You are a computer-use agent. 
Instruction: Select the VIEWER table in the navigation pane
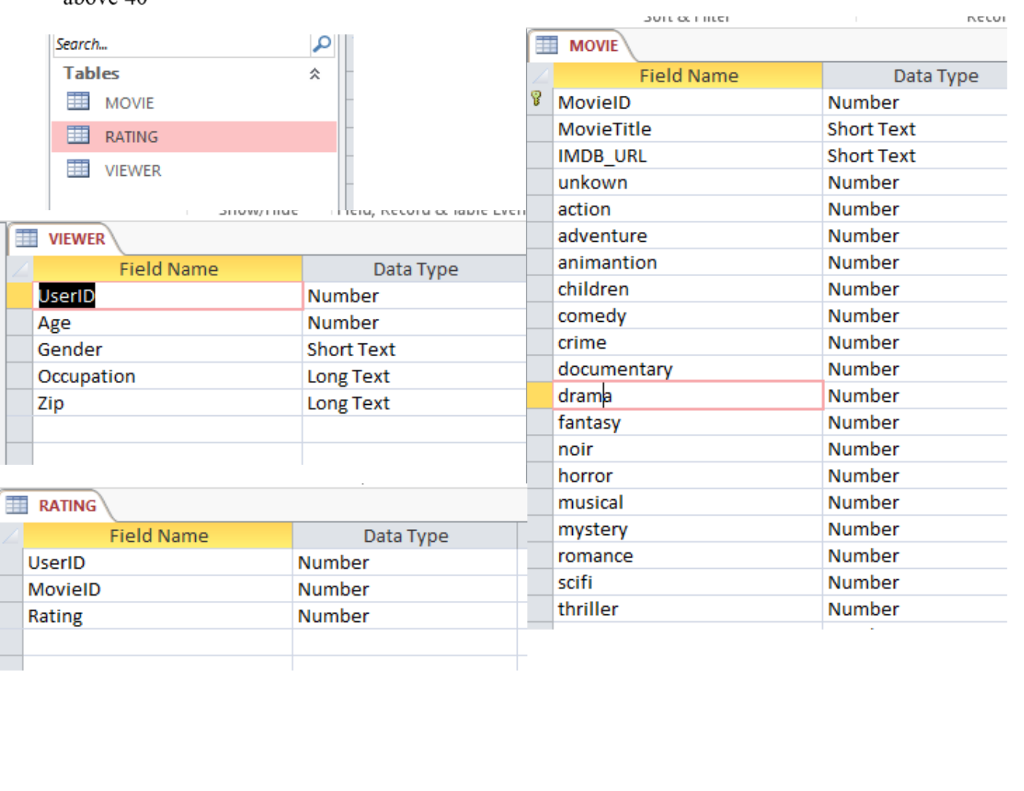[130, 170]
